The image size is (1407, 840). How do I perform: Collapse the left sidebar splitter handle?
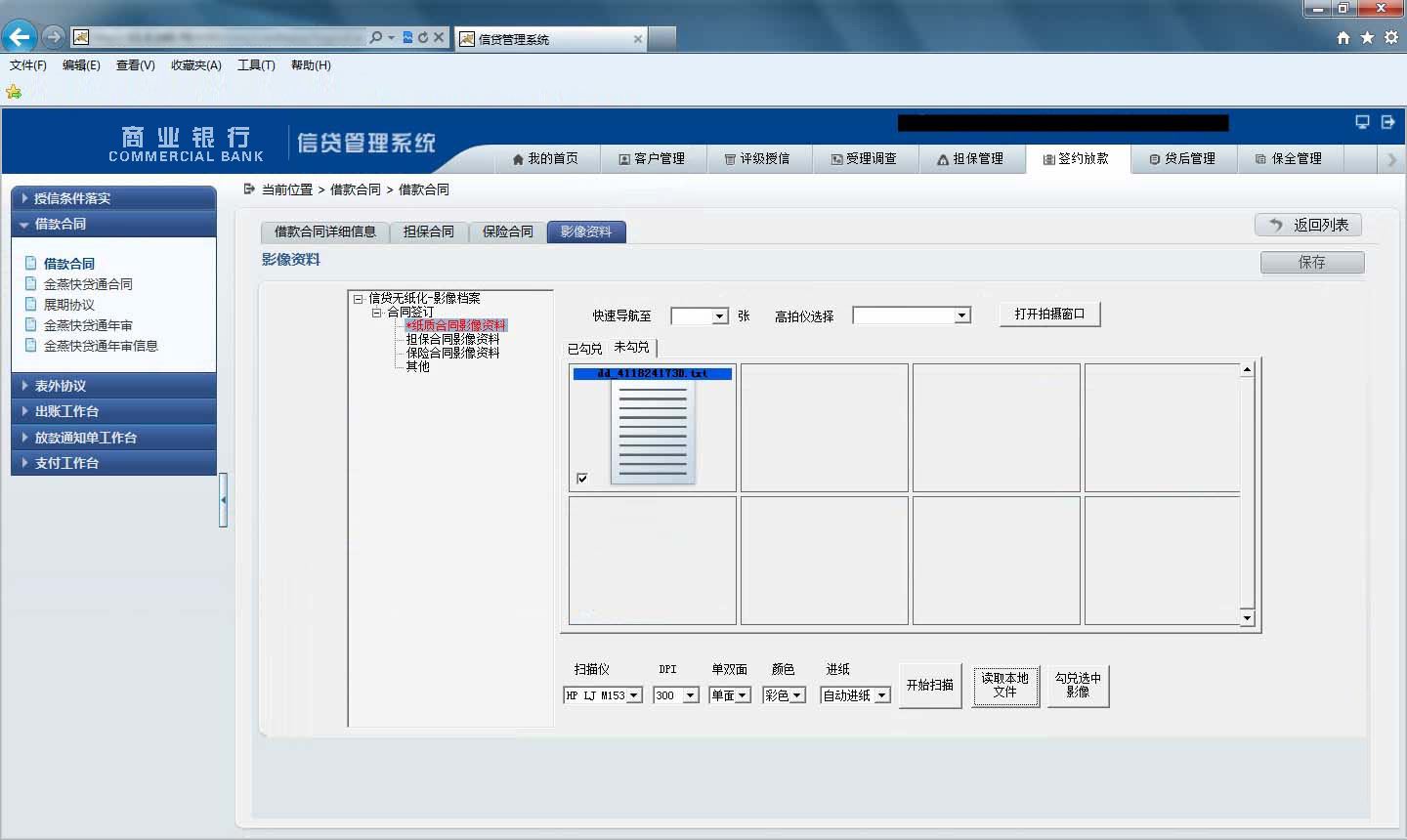[224, 499]
